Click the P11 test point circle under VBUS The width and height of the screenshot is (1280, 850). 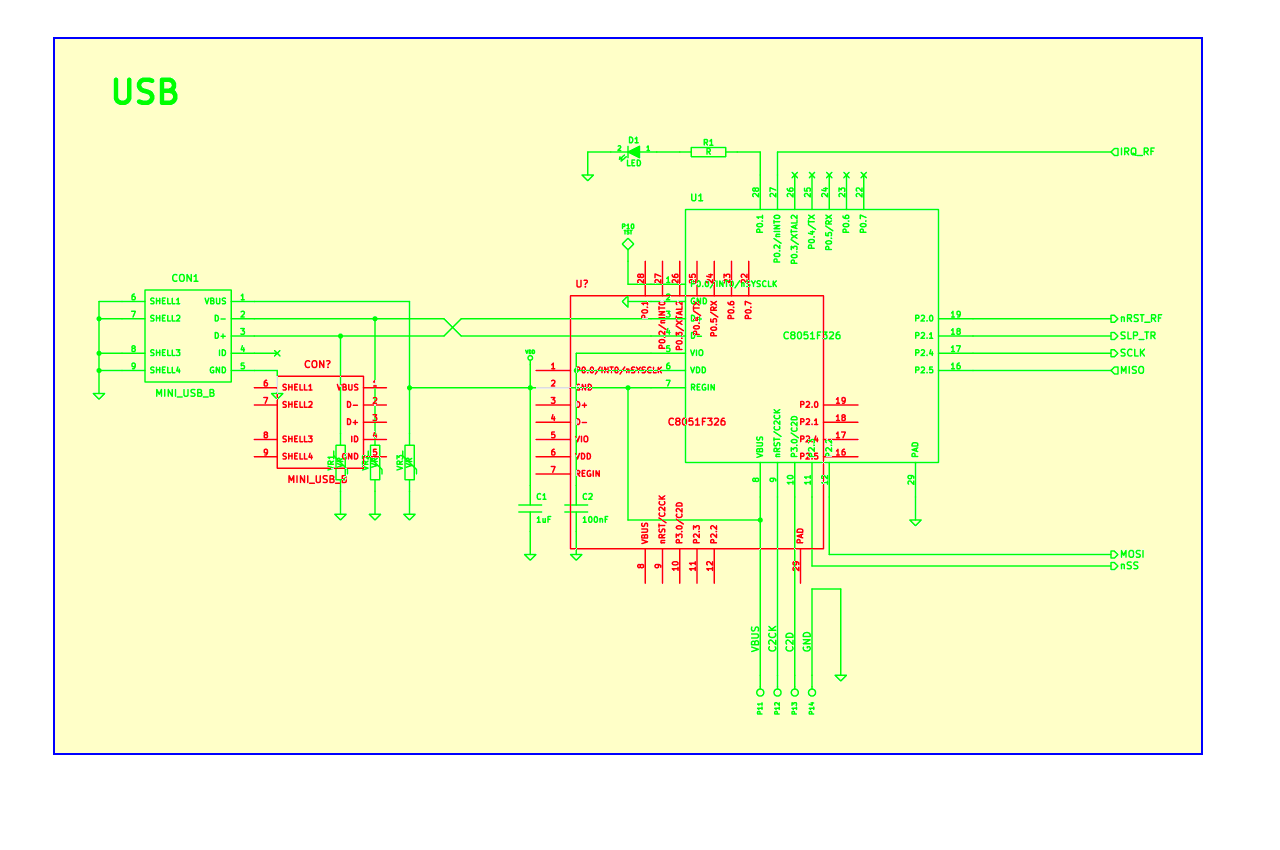(x=760, y=692)
